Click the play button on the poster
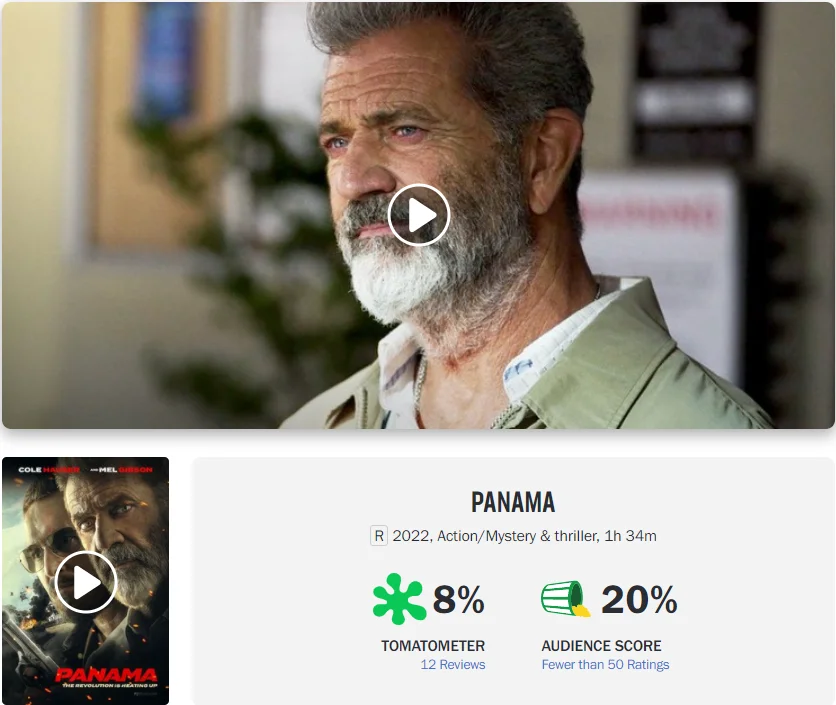The height and width of the screenshot is (705, 836). pyautogui.click(x=86, y=582)
